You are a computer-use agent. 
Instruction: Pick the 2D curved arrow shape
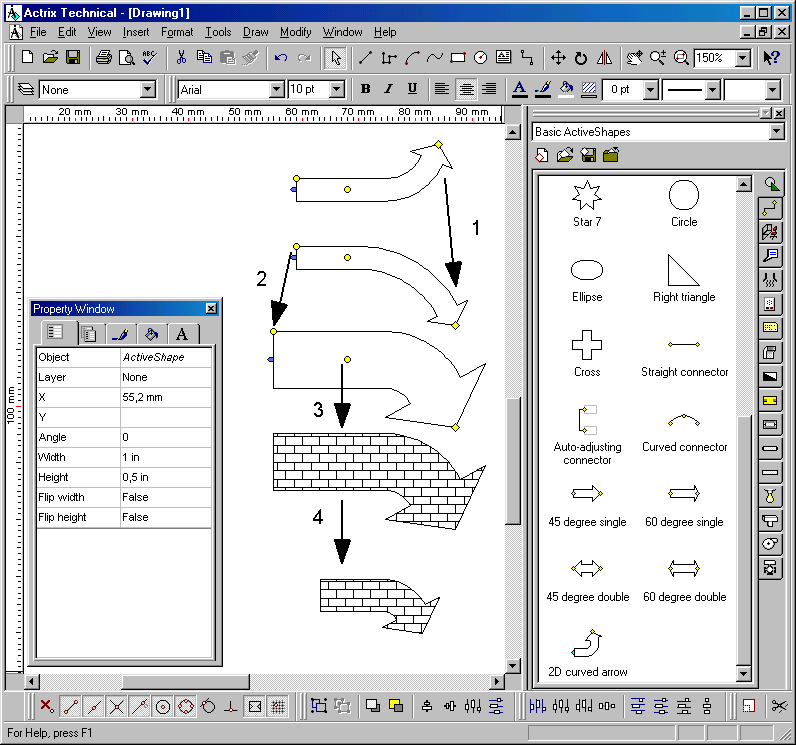pos(587,643)
